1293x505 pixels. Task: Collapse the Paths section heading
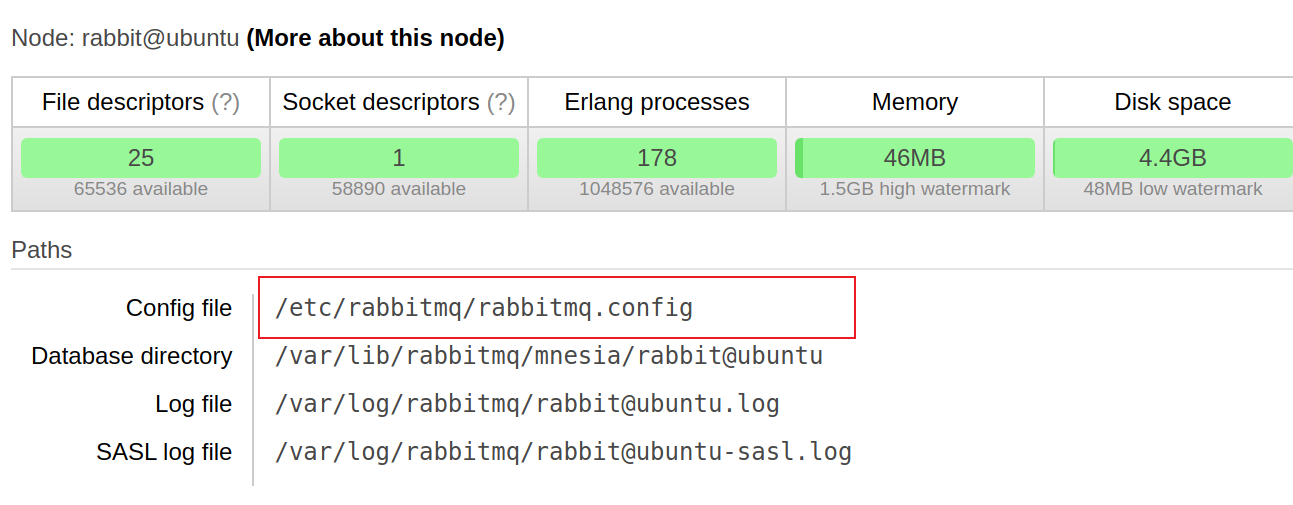(42, 250)
